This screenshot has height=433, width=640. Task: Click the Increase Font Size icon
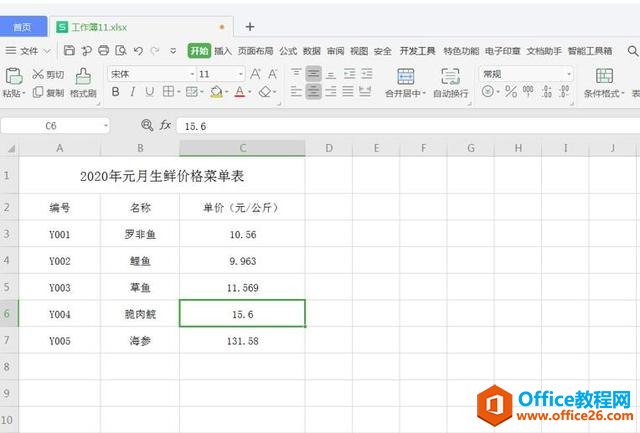pyautogui.click(x=256, y=74)
